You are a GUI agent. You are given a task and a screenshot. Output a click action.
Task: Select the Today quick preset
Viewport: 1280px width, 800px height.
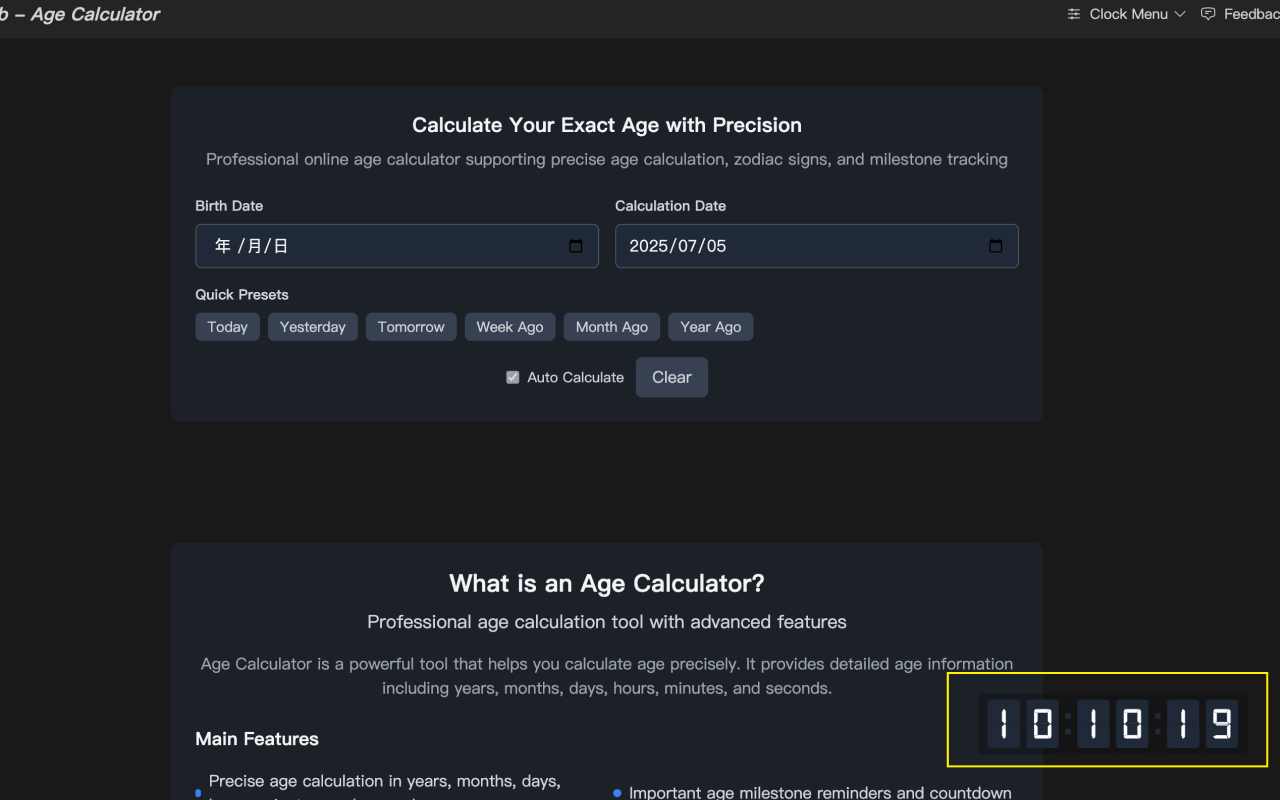pos(227,326)
